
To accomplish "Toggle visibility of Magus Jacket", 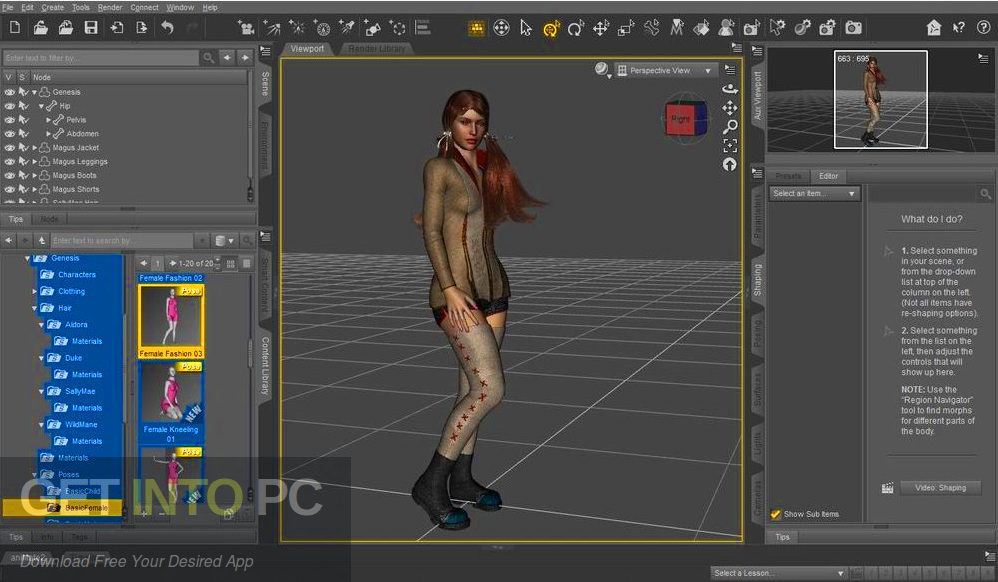I will (x=10, y=148).
